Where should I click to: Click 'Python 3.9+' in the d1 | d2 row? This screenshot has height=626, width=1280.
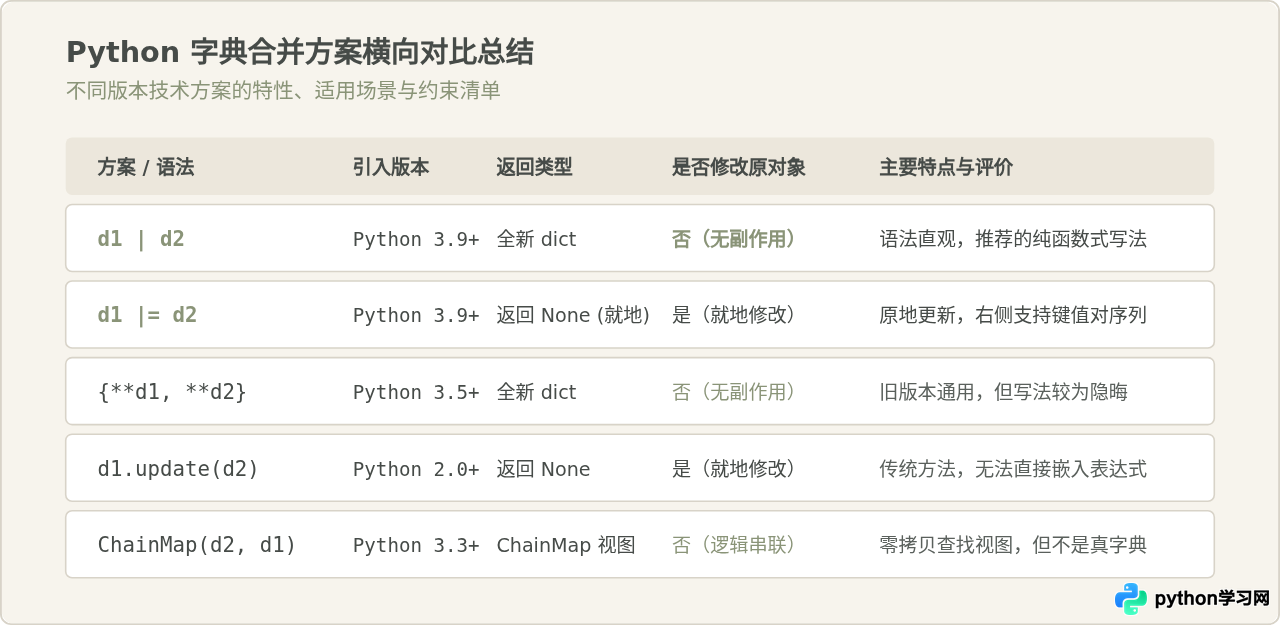pos(416,239)
